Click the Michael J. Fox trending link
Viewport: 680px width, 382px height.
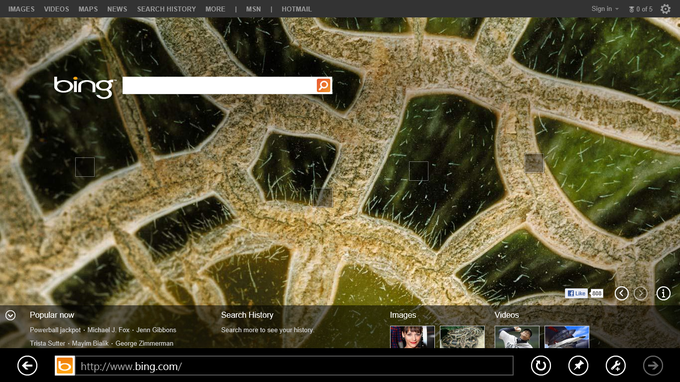click(x=108, y=330)
